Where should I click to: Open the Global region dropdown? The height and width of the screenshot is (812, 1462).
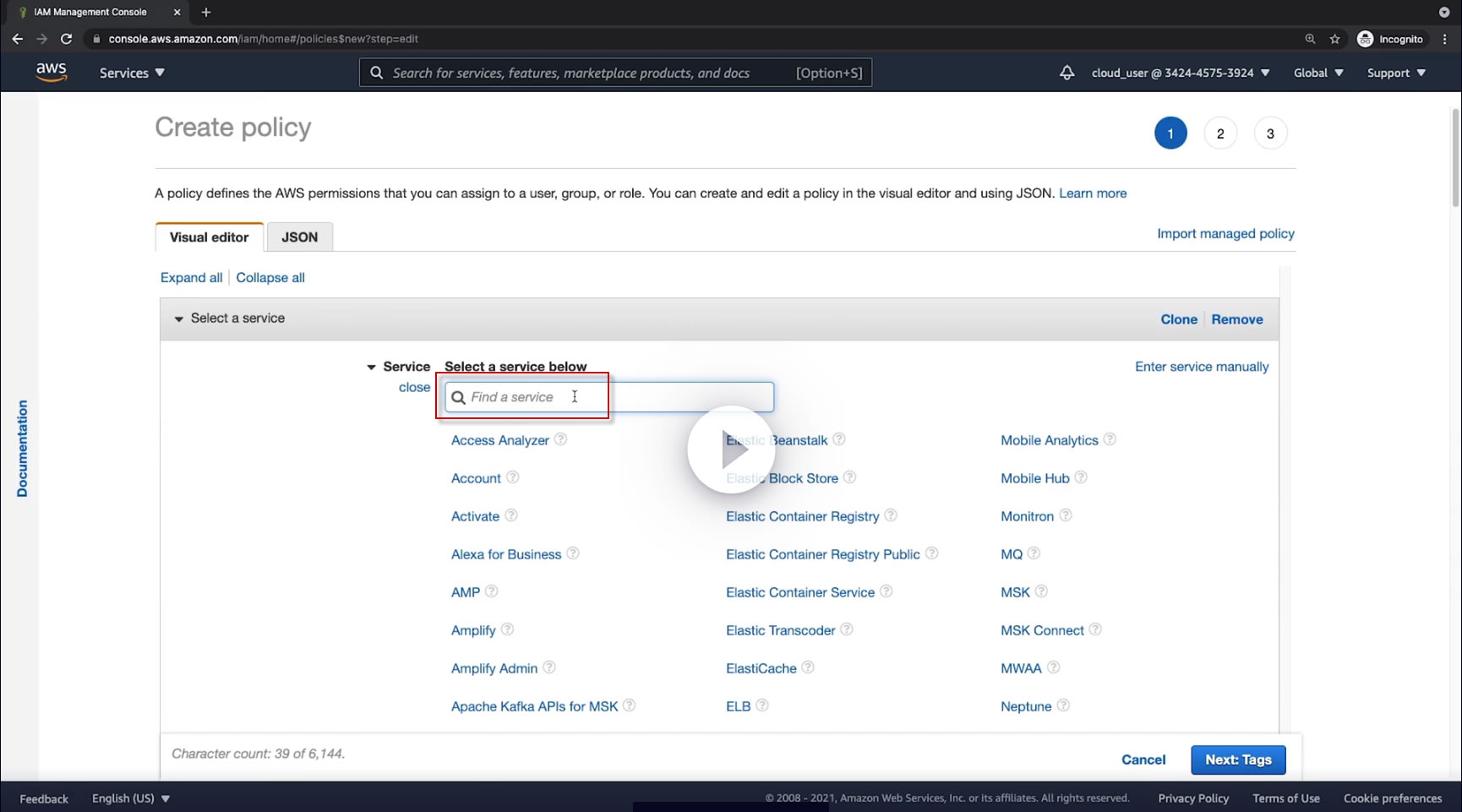(x=1318, y=73)
